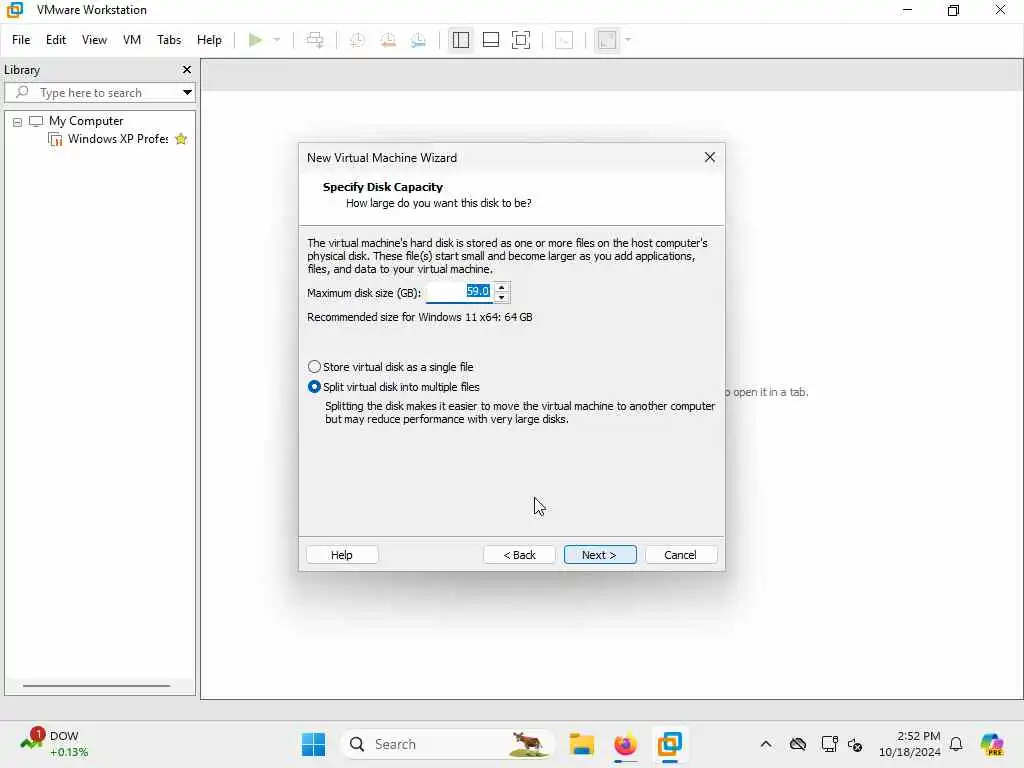Viewport: 1024px width, 768px height.
Task: Show hidden system tray icons
Action: (766, 744)
